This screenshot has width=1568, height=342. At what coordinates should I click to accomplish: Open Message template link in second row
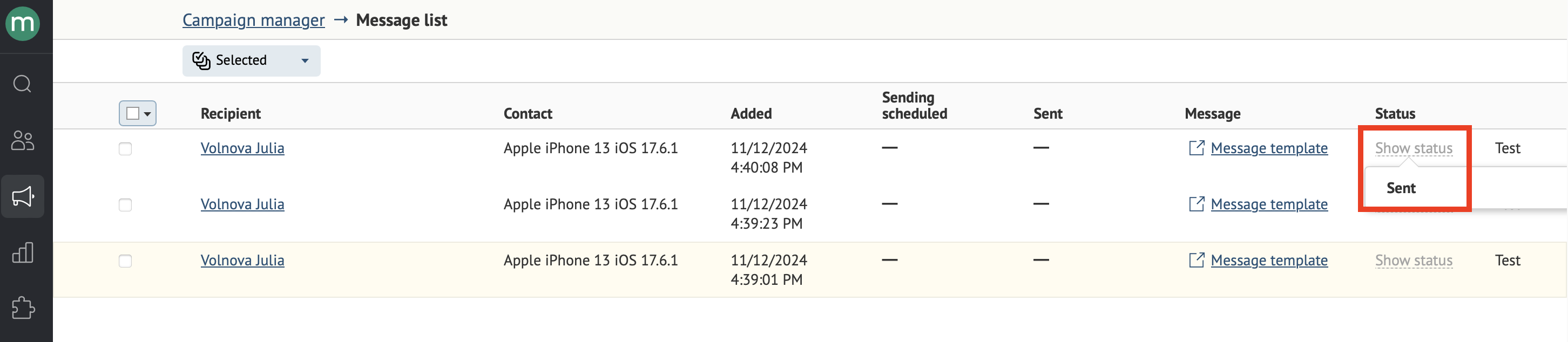[1269, 204]
